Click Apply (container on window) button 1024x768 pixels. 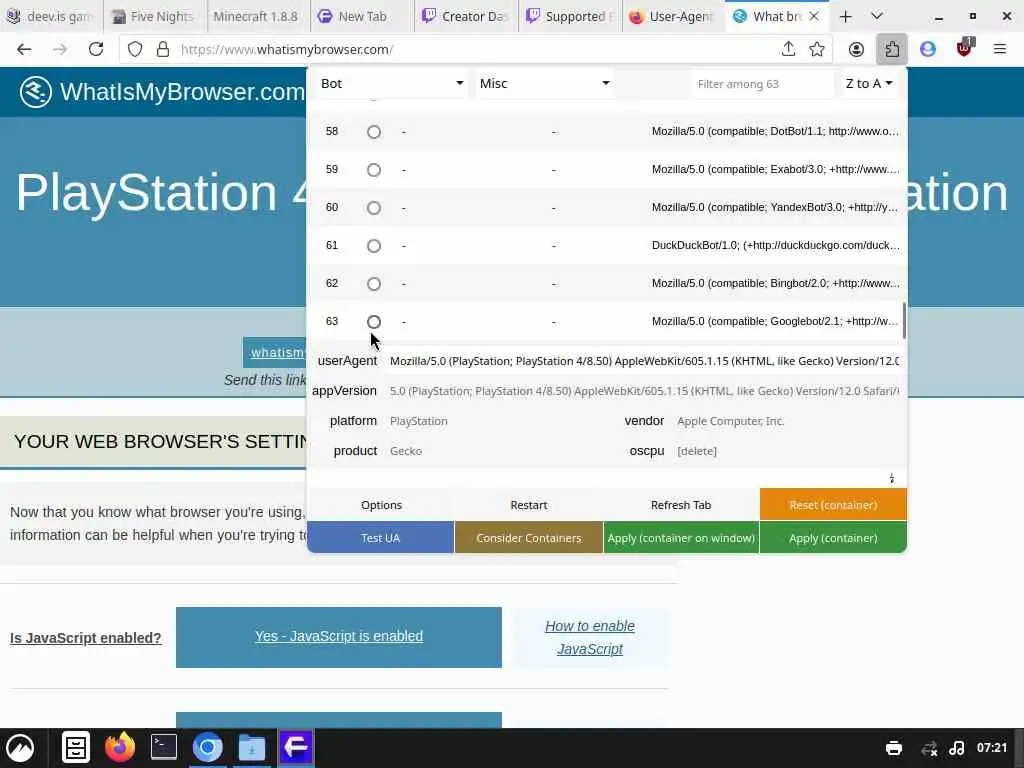click(x=681, y=537)
